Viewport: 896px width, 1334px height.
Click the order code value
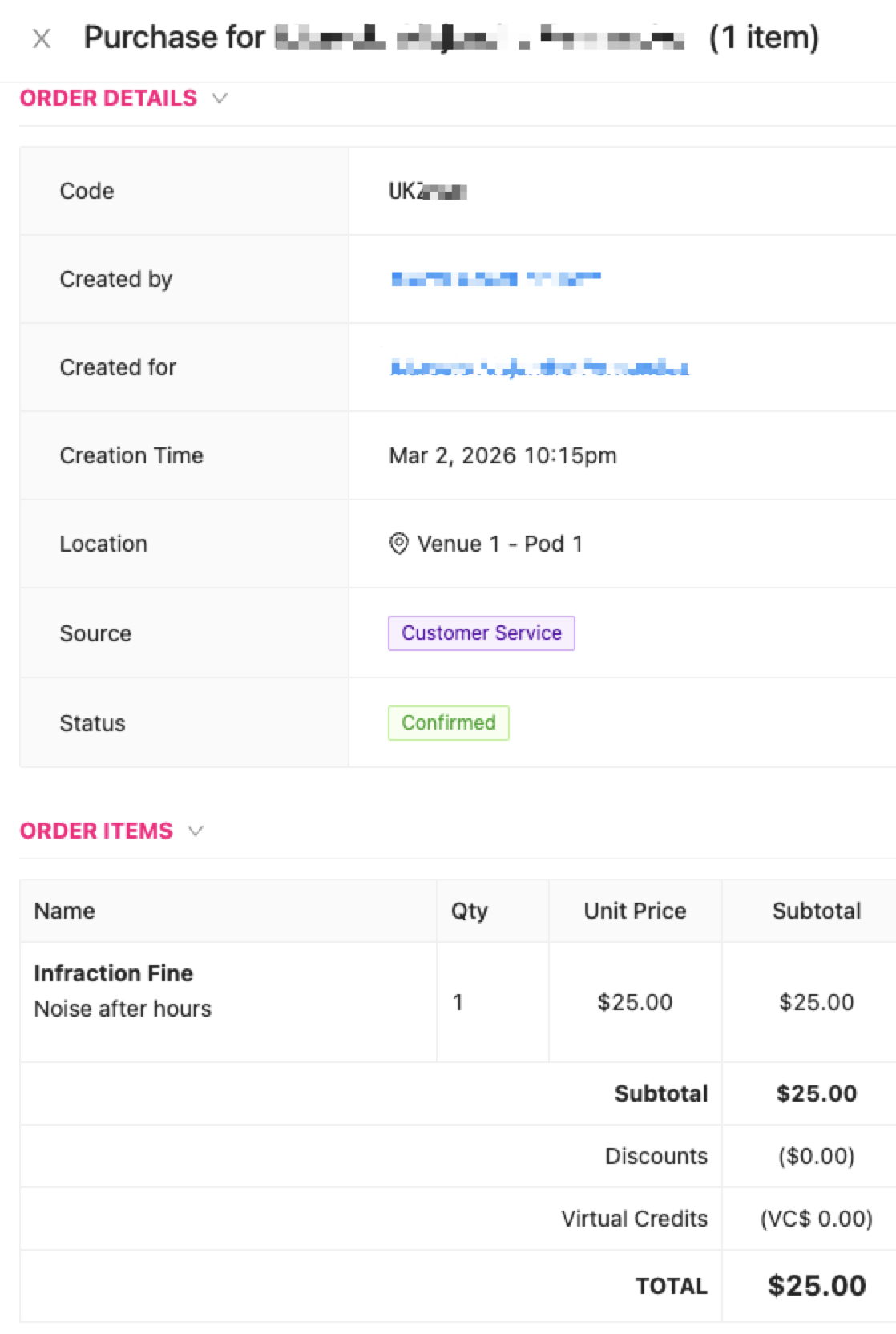(x=428, y=191)
